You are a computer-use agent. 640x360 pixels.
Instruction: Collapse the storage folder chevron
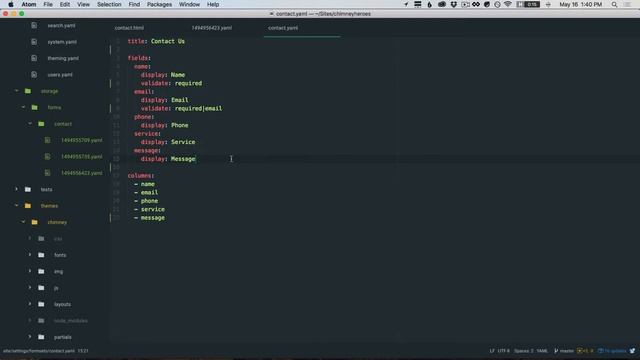pos(16,91)
